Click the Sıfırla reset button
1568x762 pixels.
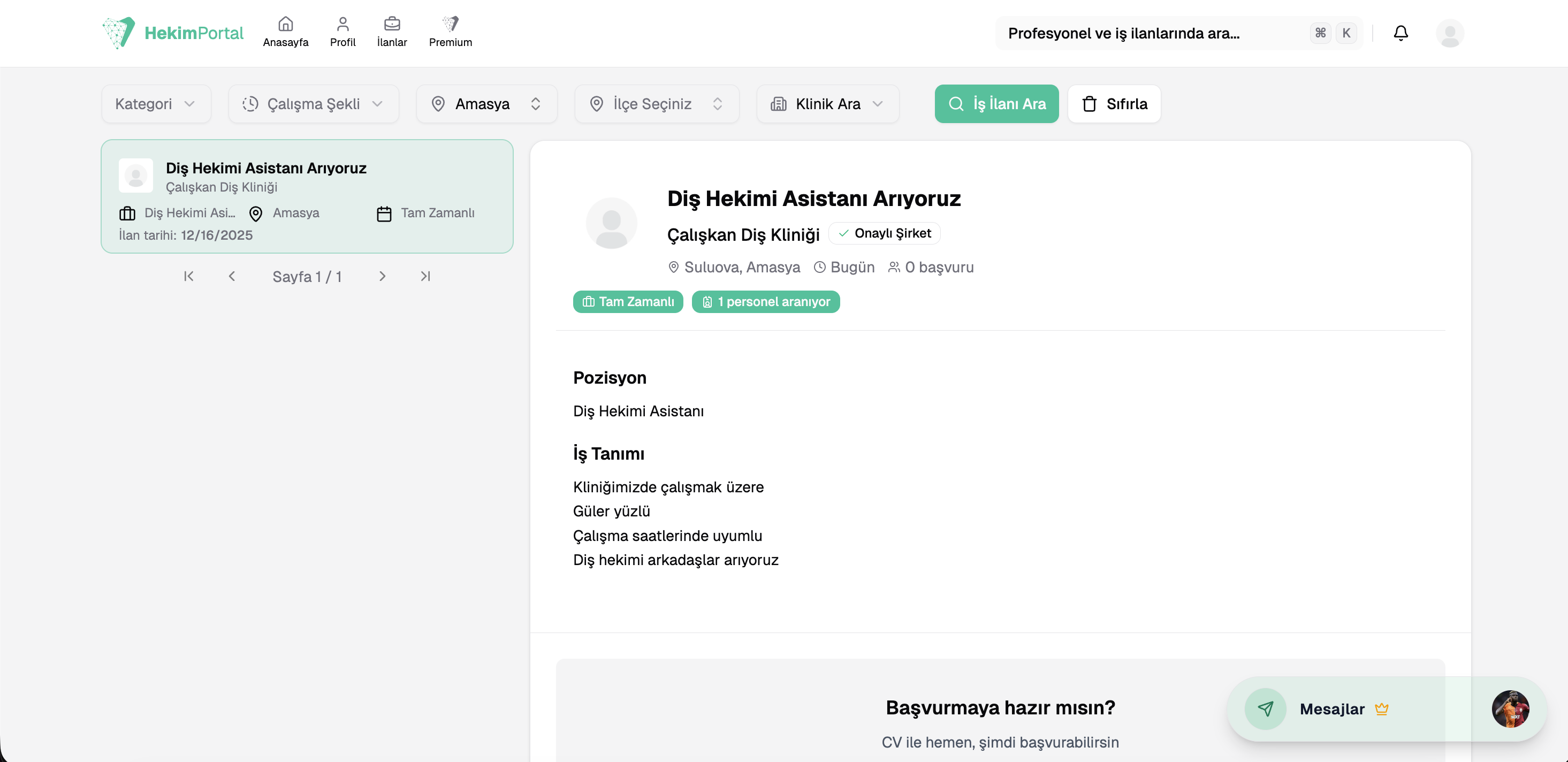pos(1114,104)
